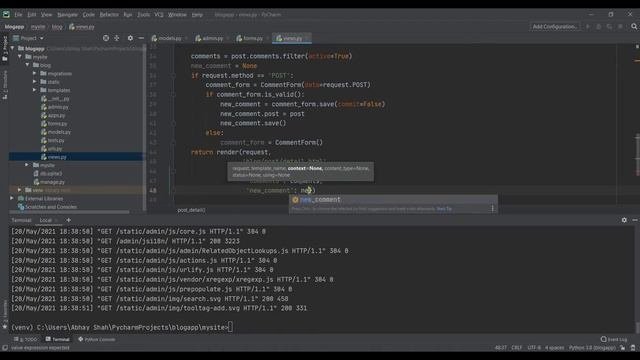
Task: Open the File menu
Action: pyautogui.click(x=18, y=15)
